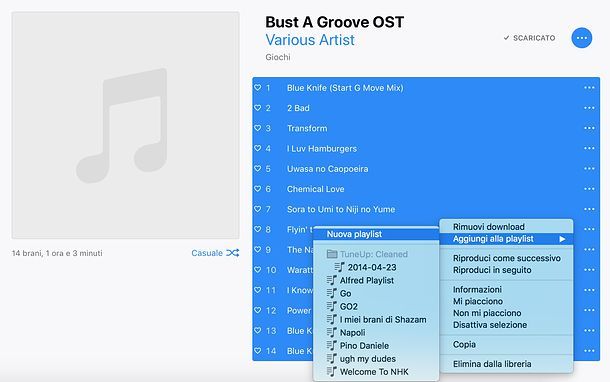Viewport: 610px width, 382px height.
Task: Open the ellipsis menu on track 10 row
Action: click(589, 270)
